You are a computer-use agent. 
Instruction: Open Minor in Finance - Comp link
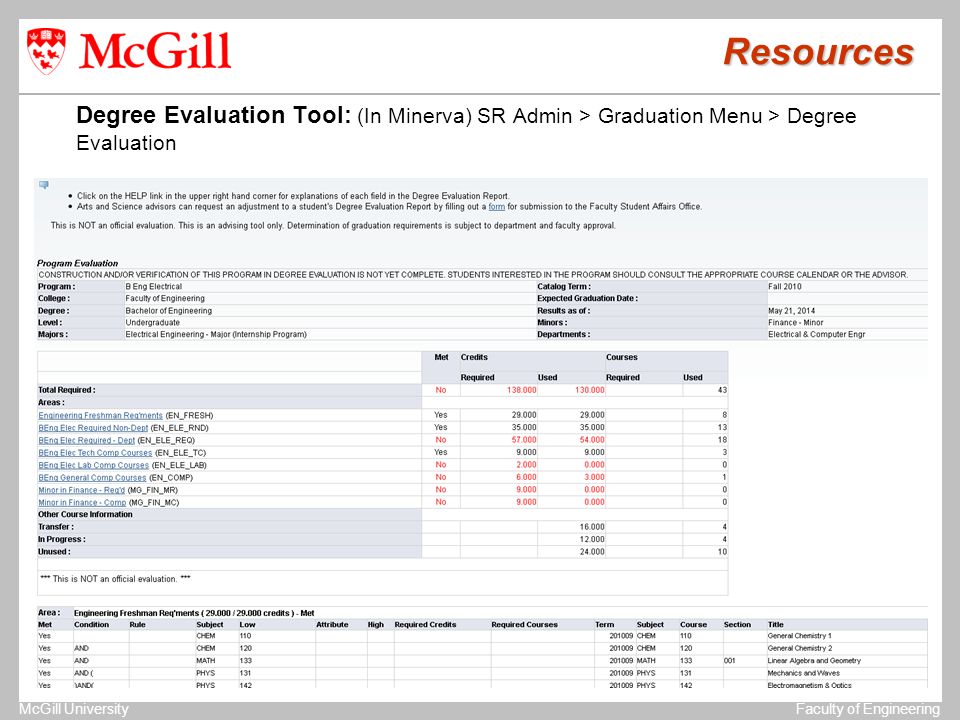click(x=82, y=502)
